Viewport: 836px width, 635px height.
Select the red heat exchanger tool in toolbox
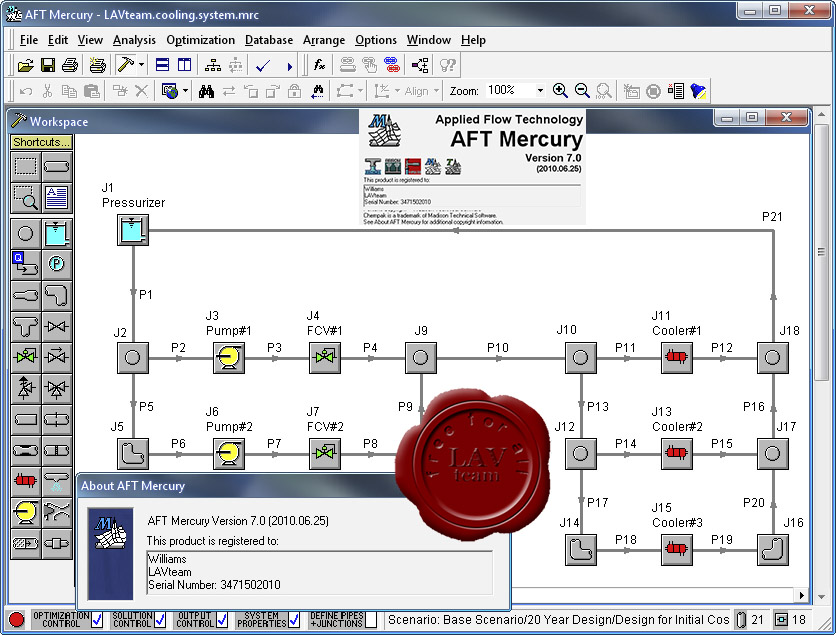click(26, 481)
